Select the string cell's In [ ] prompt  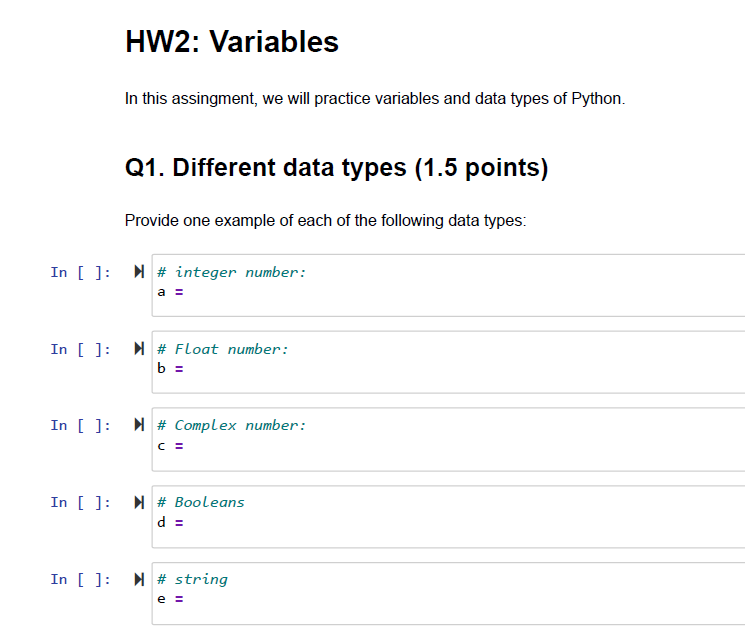point(80,579)
